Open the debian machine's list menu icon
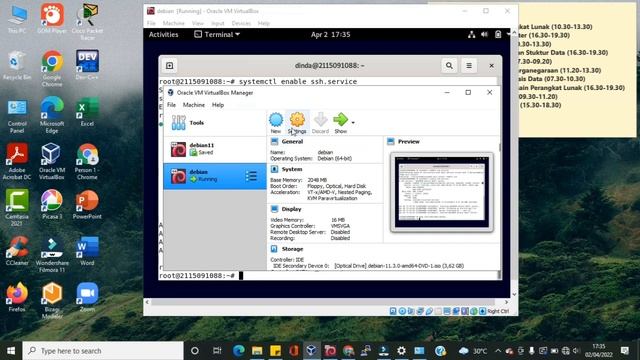Viewport: 640px width, 360px height. 251,176
